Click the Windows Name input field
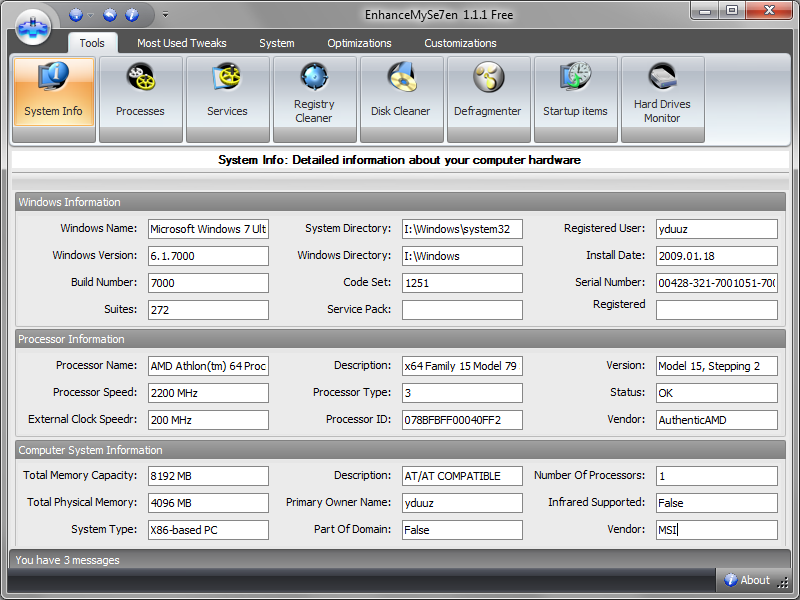The height and width of the screenshot is (600, 800). click(208, 228)
